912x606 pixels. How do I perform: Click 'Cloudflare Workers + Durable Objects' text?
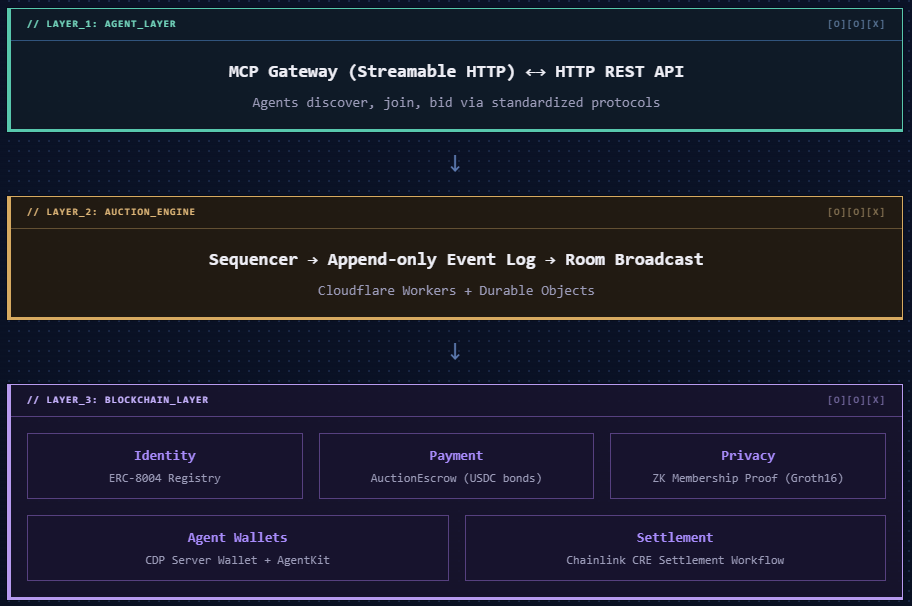[456, 290]
